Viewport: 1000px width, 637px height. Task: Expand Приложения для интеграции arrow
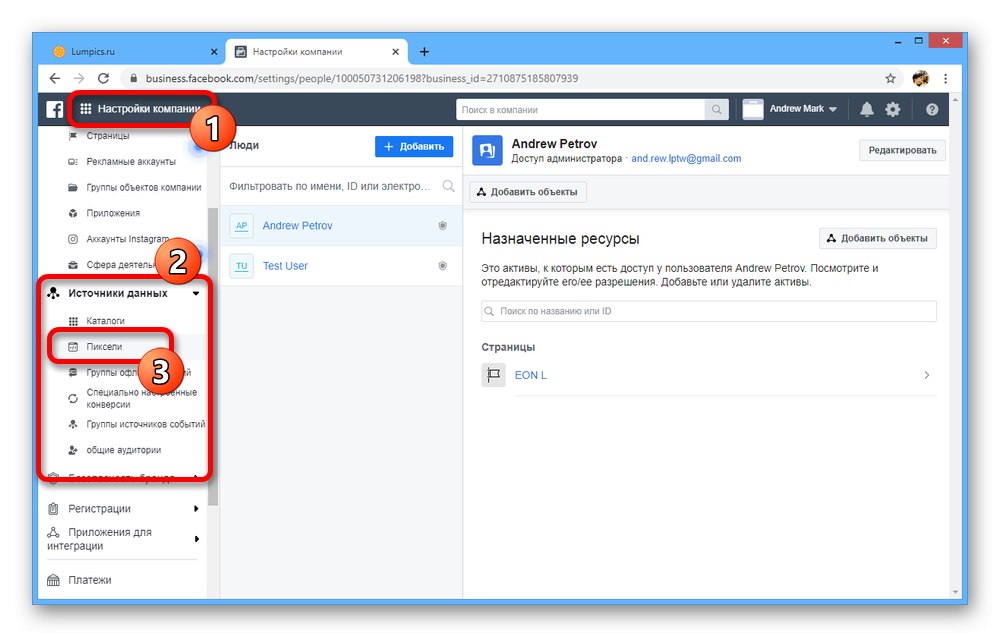[196, 539]
